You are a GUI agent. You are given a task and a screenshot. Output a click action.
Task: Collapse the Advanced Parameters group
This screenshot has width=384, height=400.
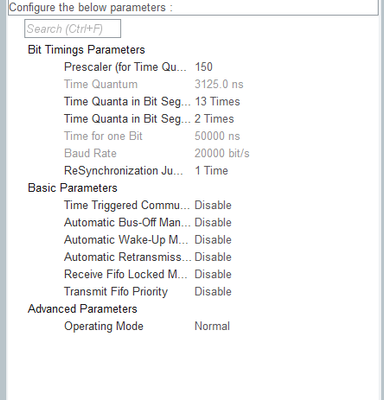pos(82,309)
